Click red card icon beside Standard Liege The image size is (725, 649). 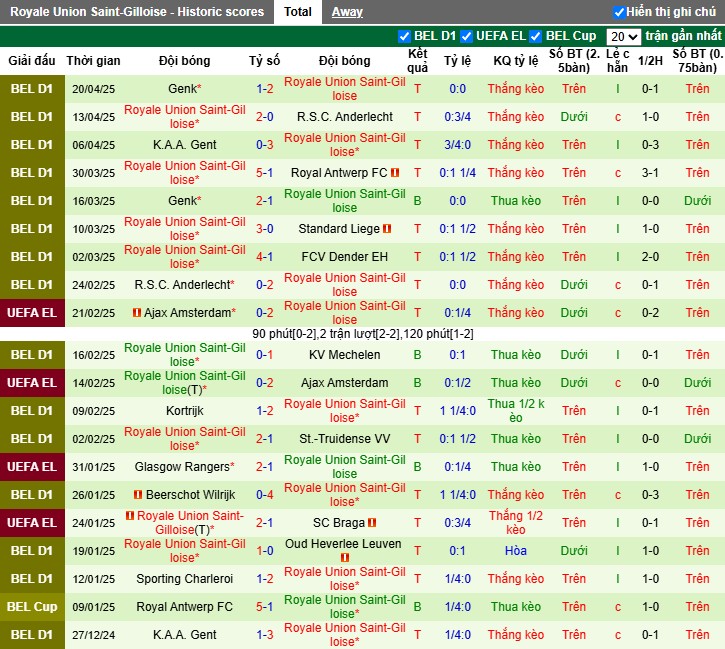(387, 229)
